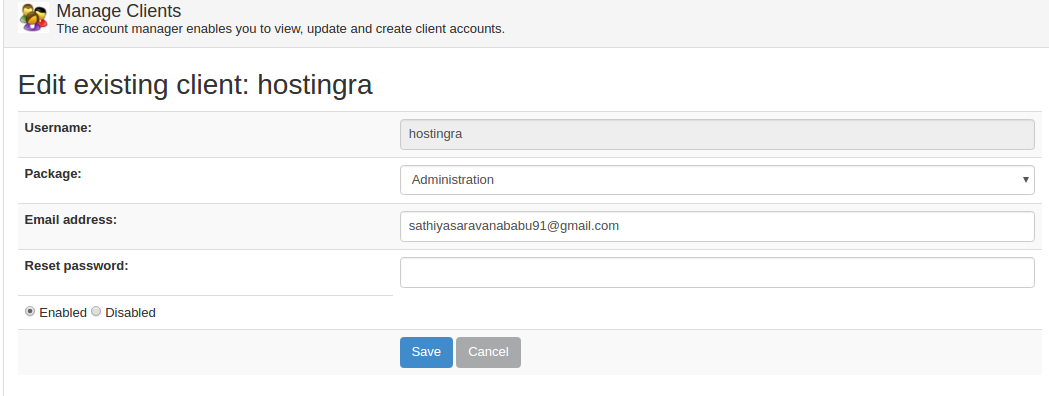Click the Manage Clients heading text
Screen dimensions: 1049x396
(118, 11)
